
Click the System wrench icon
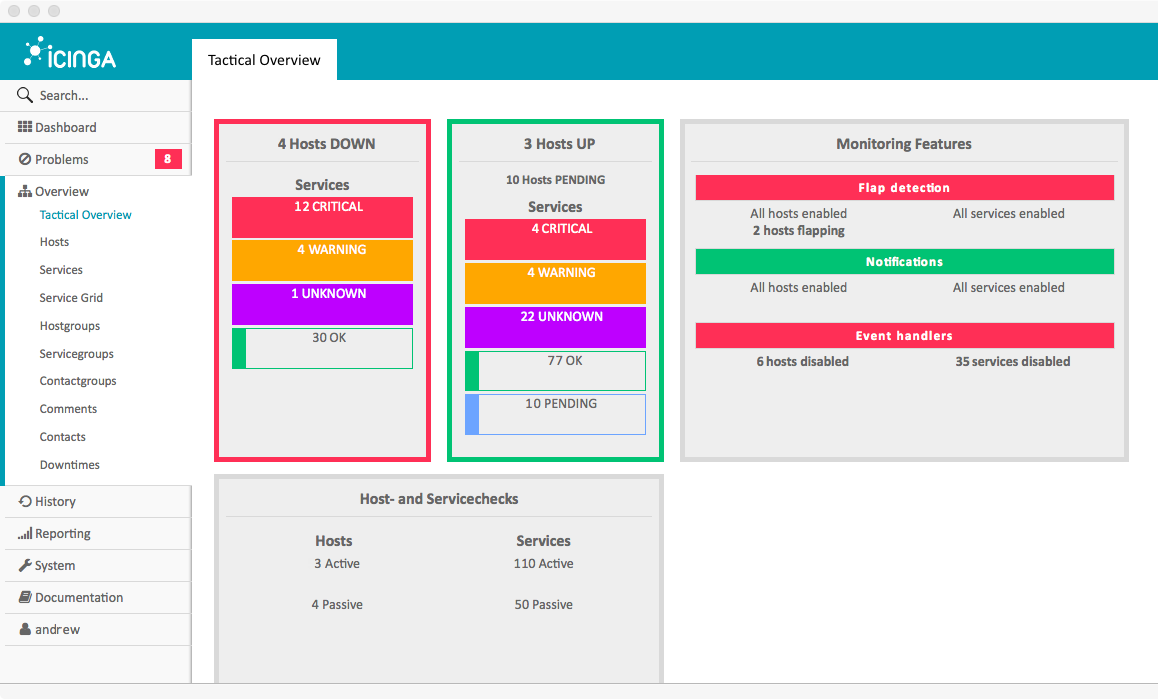(x=25, y=565)
